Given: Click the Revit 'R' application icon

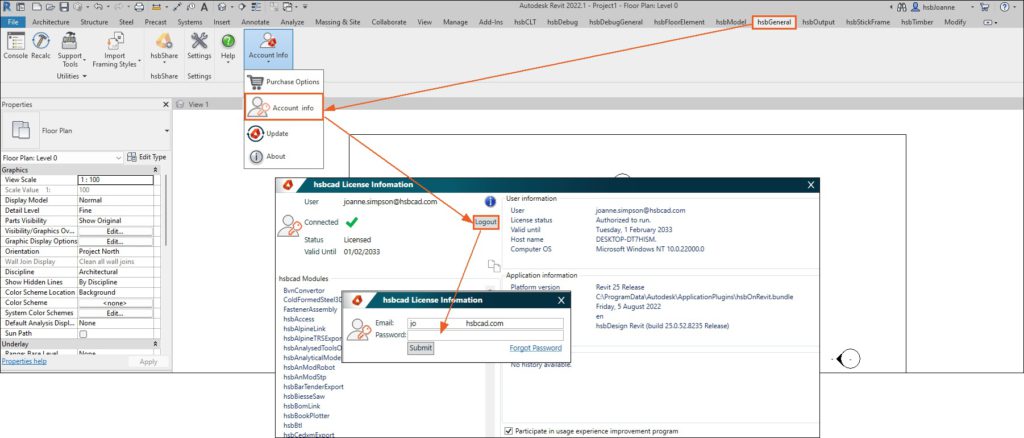Looking at the screenshot, I should [7, 7].
